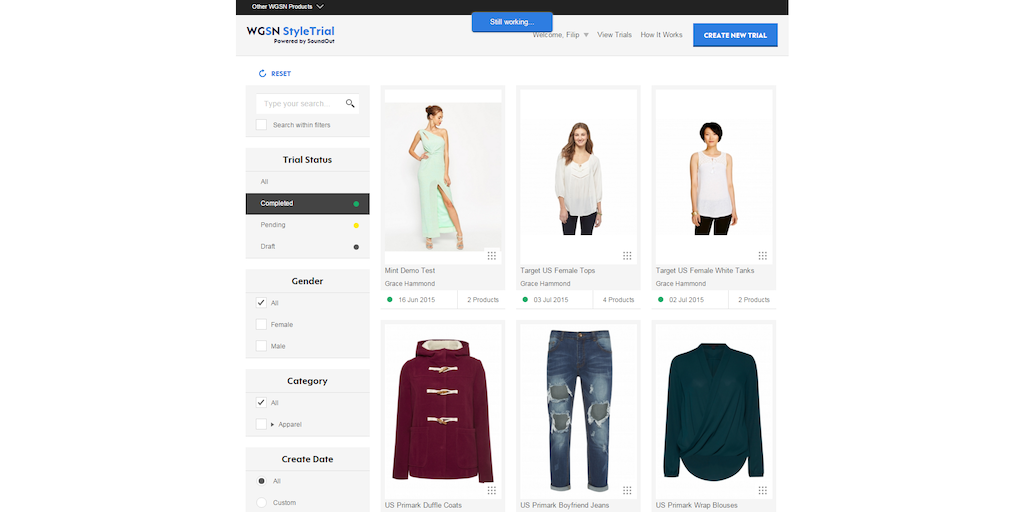Image resolution: width=1024 pixels, height=512 pixels.
Task: Open grid menu icon on Target US Female Tops card
Action: click(627, 255)
